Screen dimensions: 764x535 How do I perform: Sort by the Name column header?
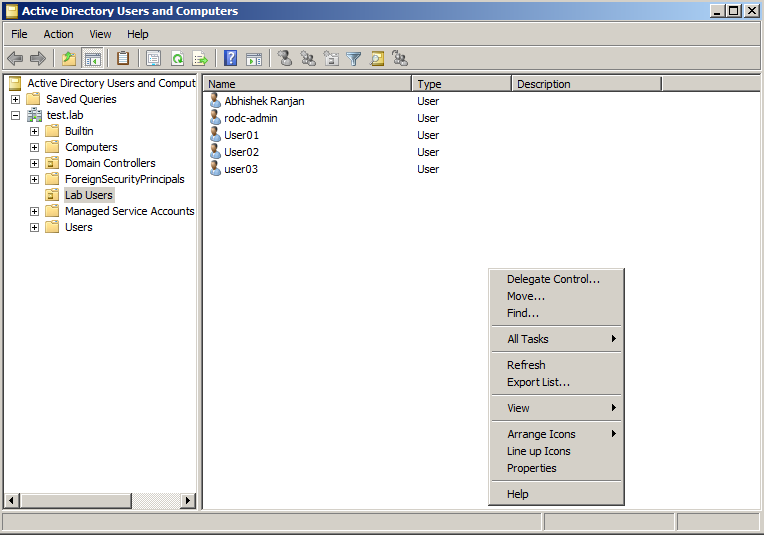click(307, 84)
